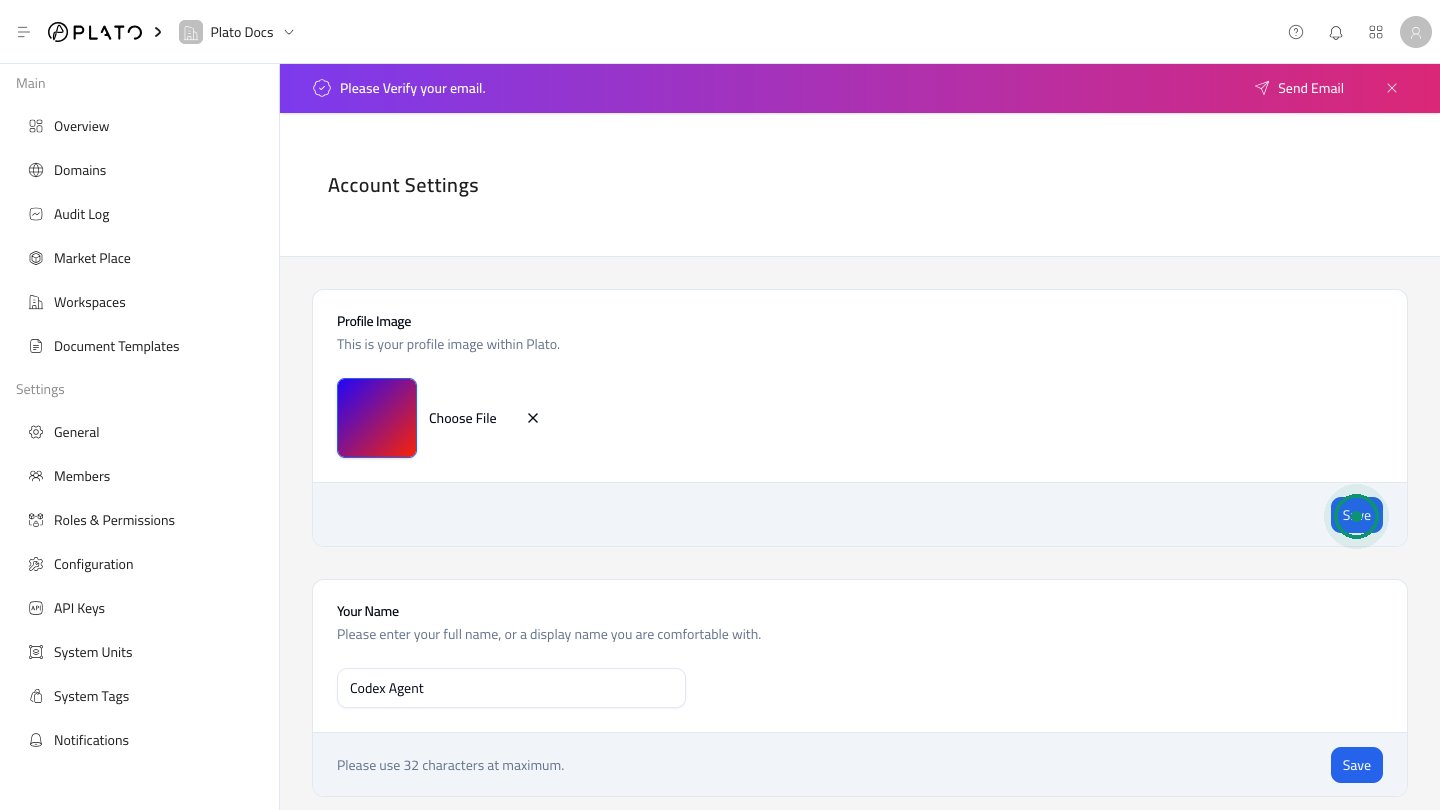This screenshot has width=1440, height=810.
Task: Open the help question-mark icon
Action: click(1296, 32)
